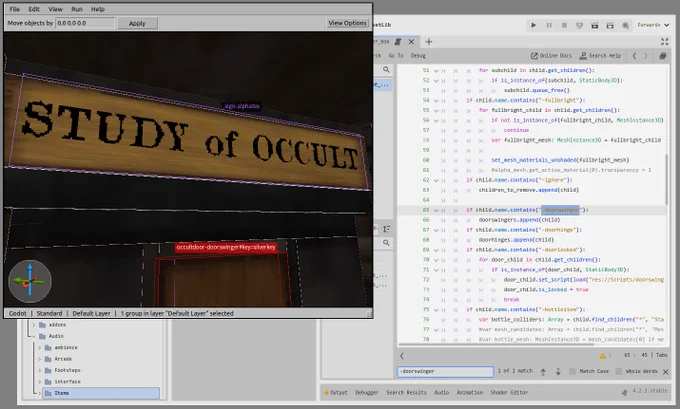Click the methods filter search icon
This screenshot has width=680, height=409.
coord(386,243)
